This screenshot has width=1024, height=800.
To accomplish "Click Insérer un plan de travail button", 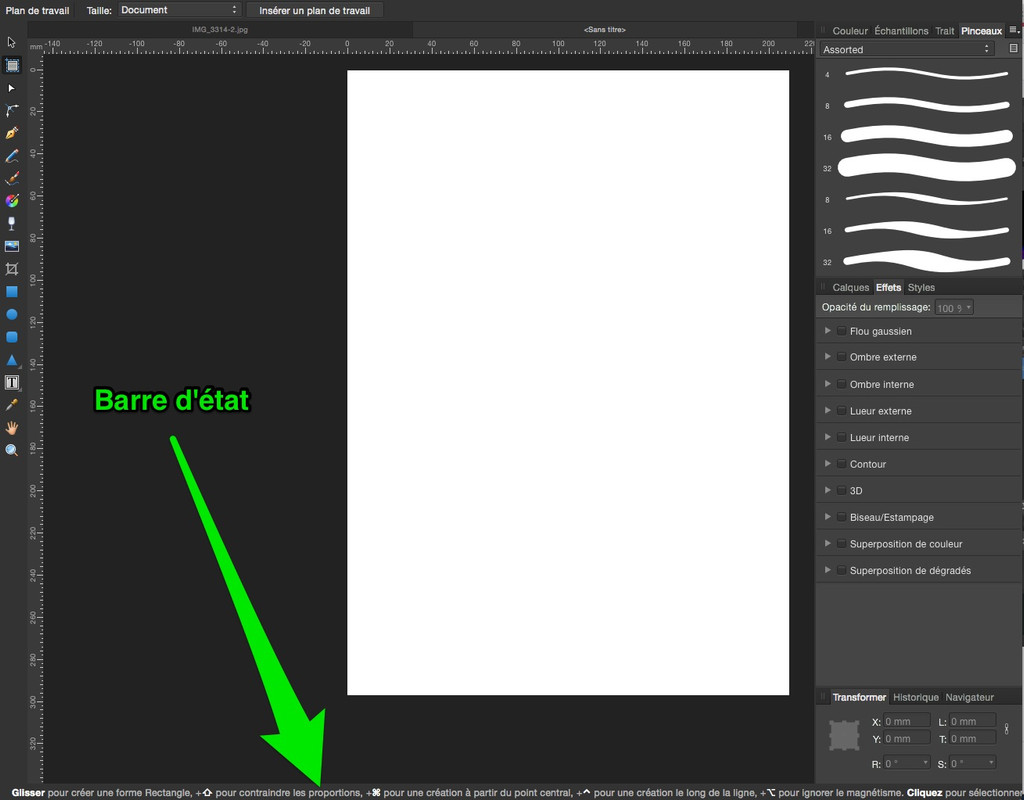I will click(x=314, y=10).
